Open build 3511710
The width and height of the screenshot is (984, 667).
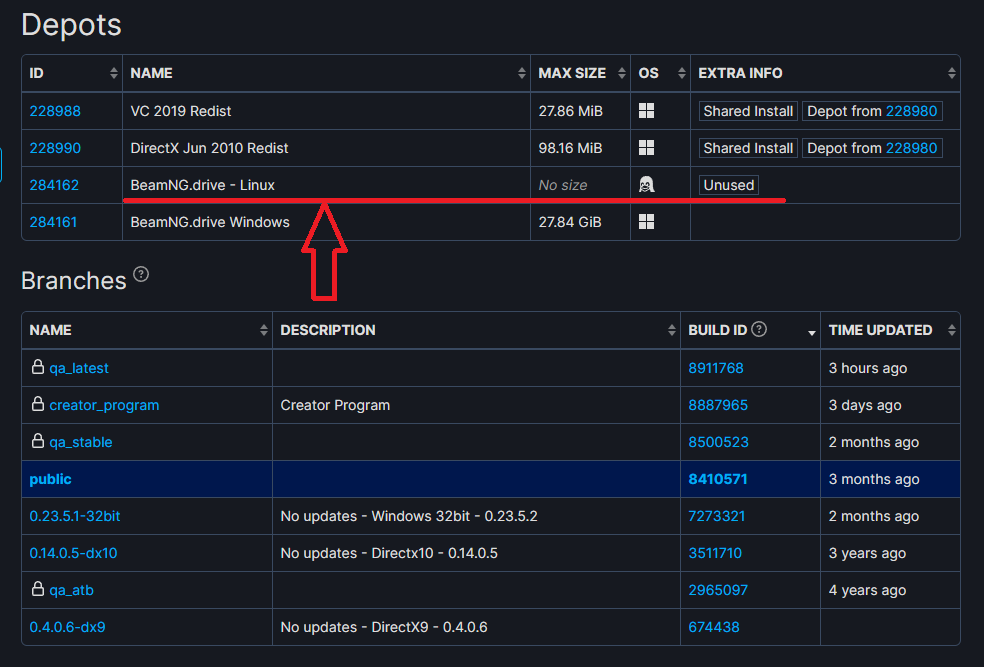click(x=715, y=553)
